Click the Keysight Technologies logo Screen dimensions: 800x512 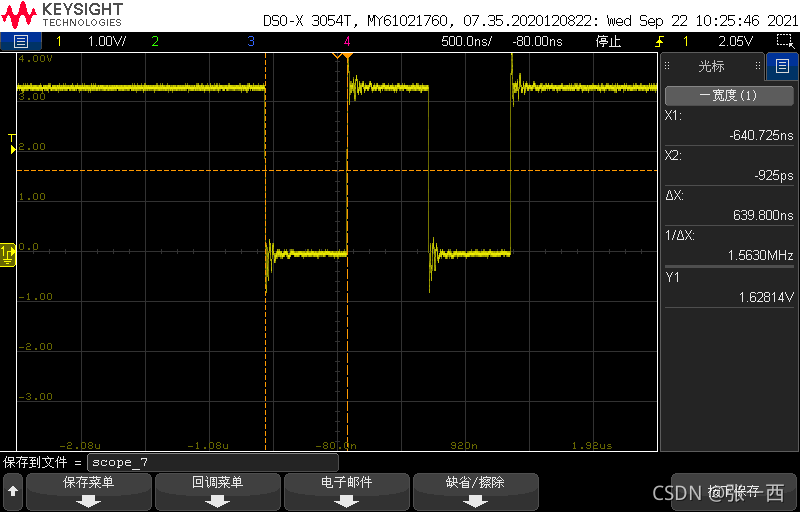click(x=62, y=15)
